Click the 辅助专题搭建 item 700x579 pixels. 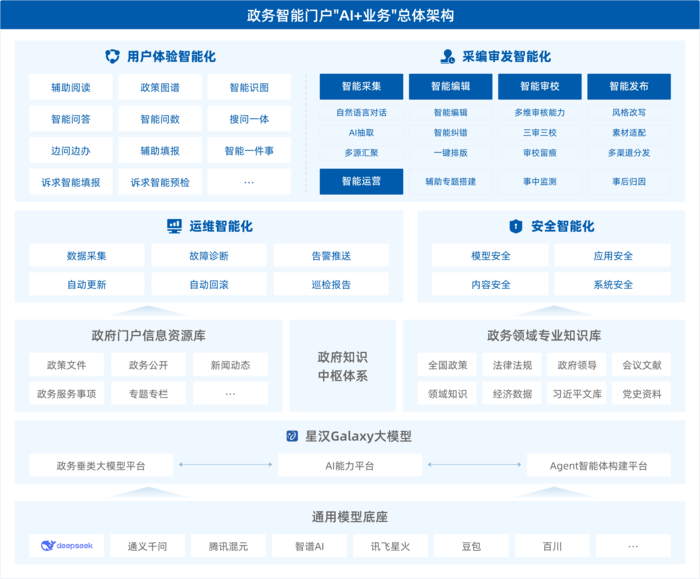[x=450, y=181]
